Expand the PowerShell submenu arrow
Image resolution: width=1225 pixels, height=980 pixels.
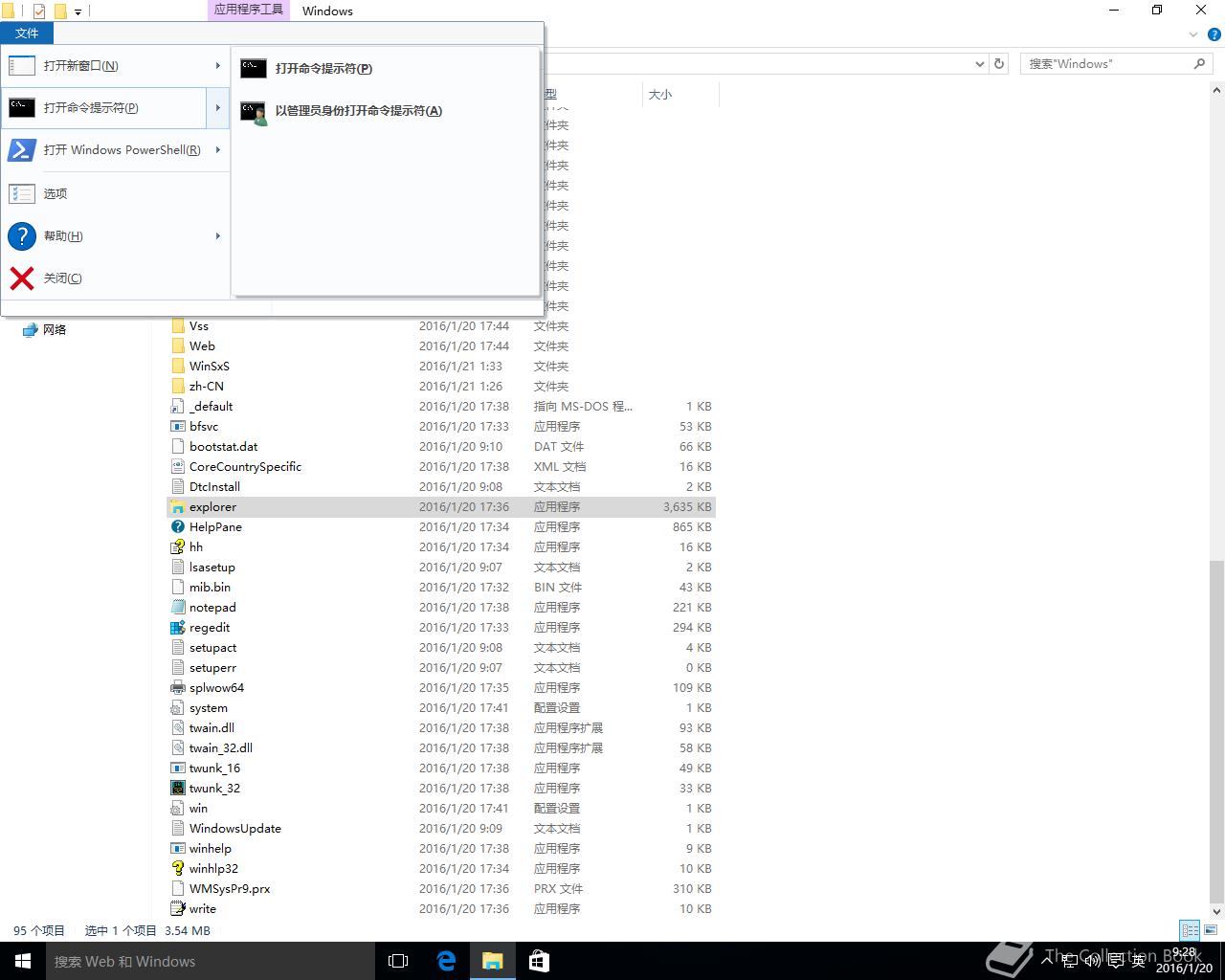pos(218,150)
